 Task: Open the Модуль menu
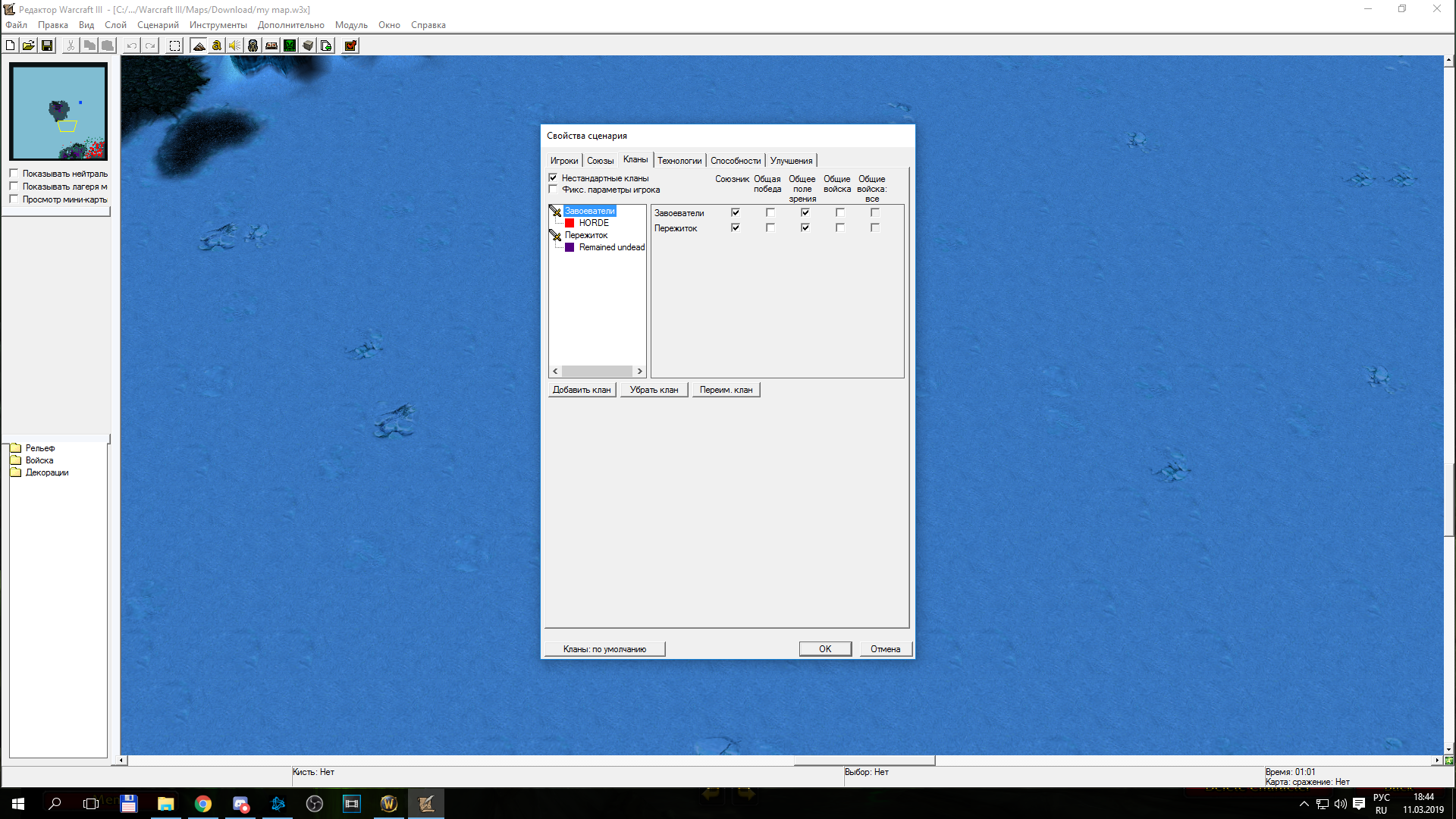tap(351, 25)
